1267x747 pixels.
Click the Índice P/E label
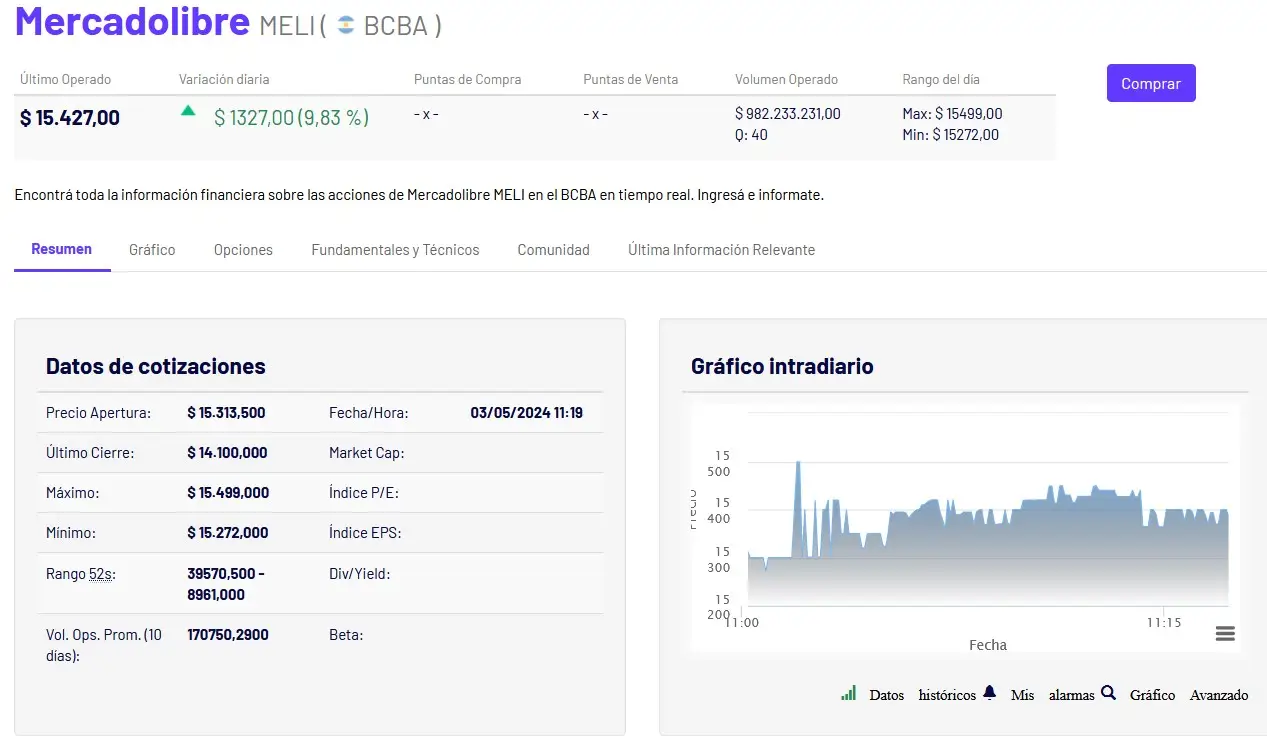pyautogui.click(x=364, y=493)
